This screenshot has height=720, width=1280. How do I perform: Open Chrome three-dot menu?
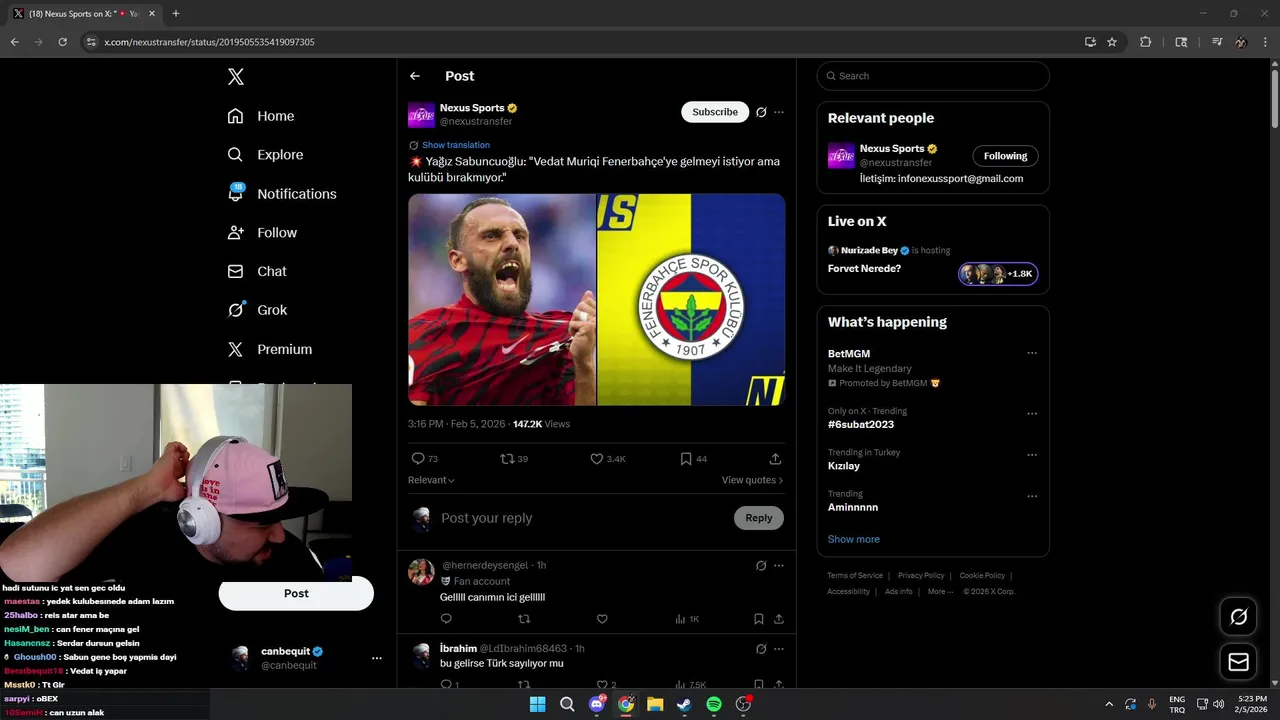[x=1265, y=42]
